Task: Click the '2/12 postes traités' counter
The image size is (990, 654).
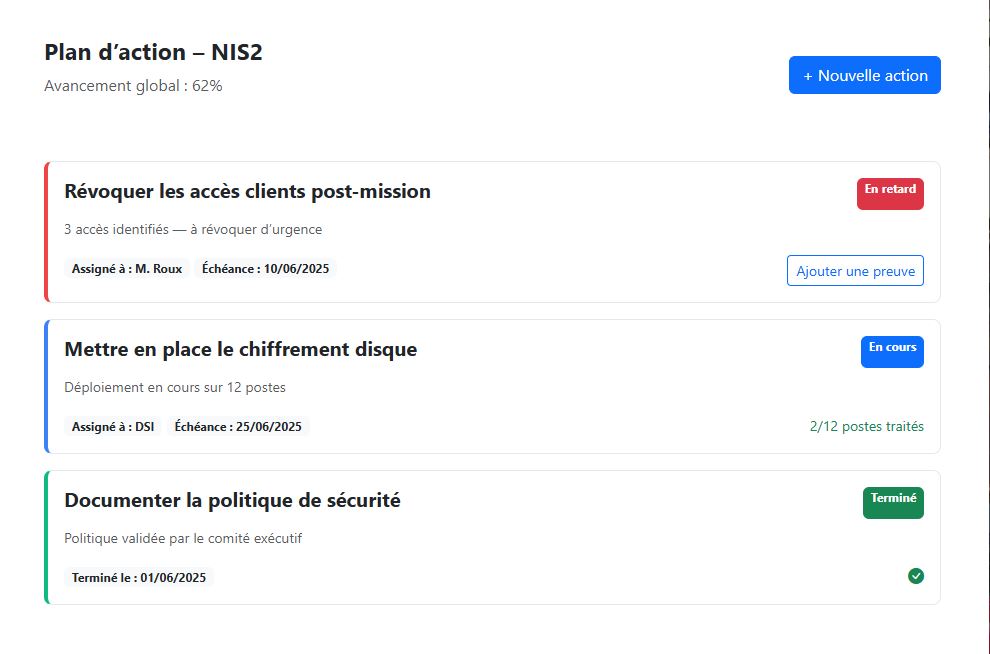Action: (866, 426)
